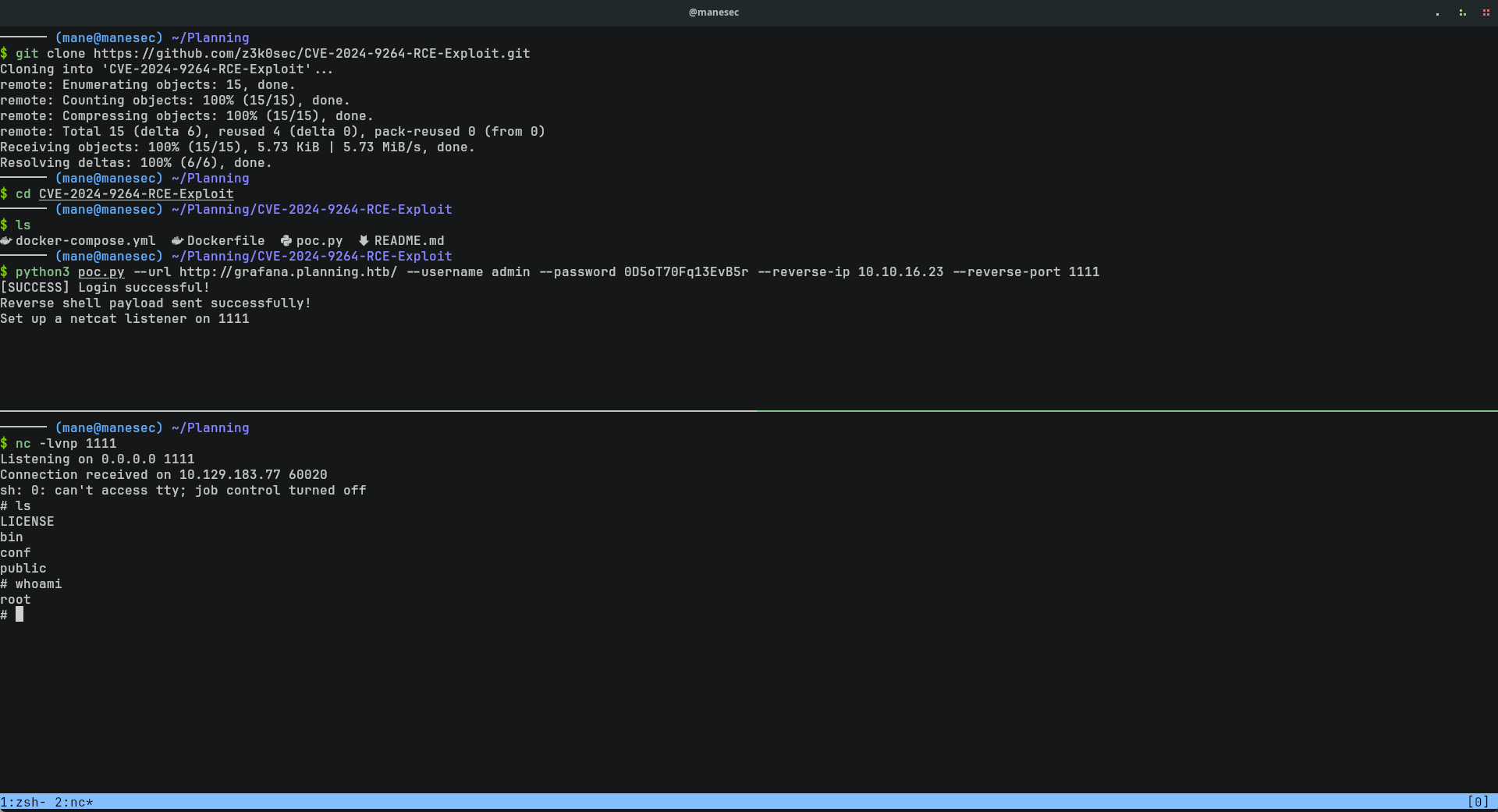
Task: Select the 2:nc* tmux window
Action: click(74, 802)
